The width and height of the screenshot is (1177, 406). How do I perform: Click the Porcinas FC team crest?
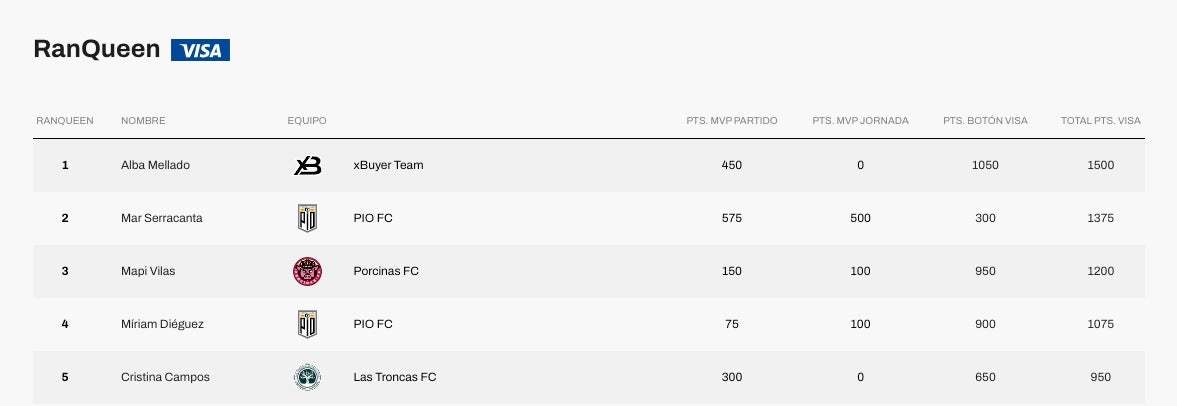pyautogui.click(x=307, y=271)
